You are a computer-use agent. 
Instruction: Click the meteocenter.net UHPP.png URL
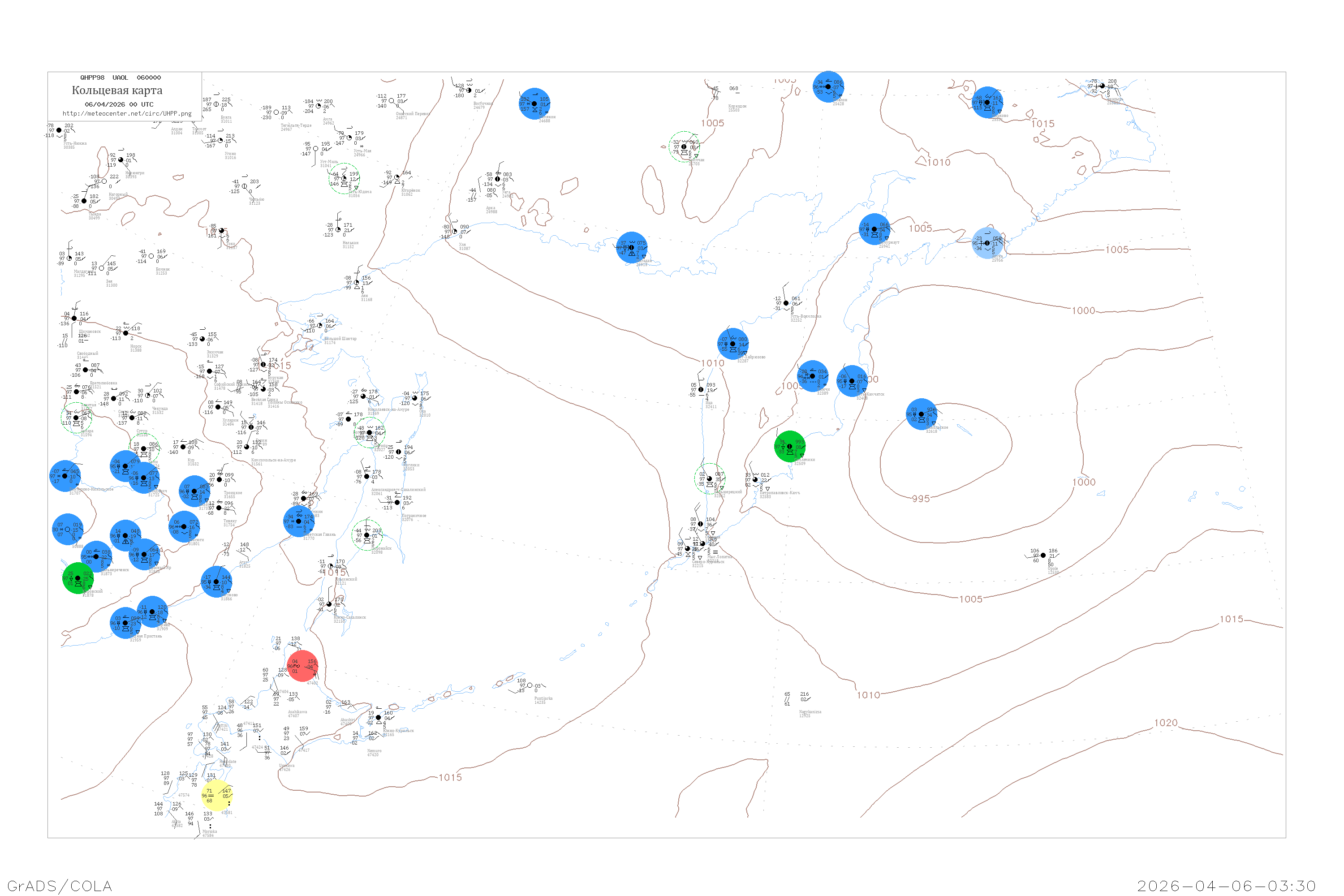(x=127, y=114)
